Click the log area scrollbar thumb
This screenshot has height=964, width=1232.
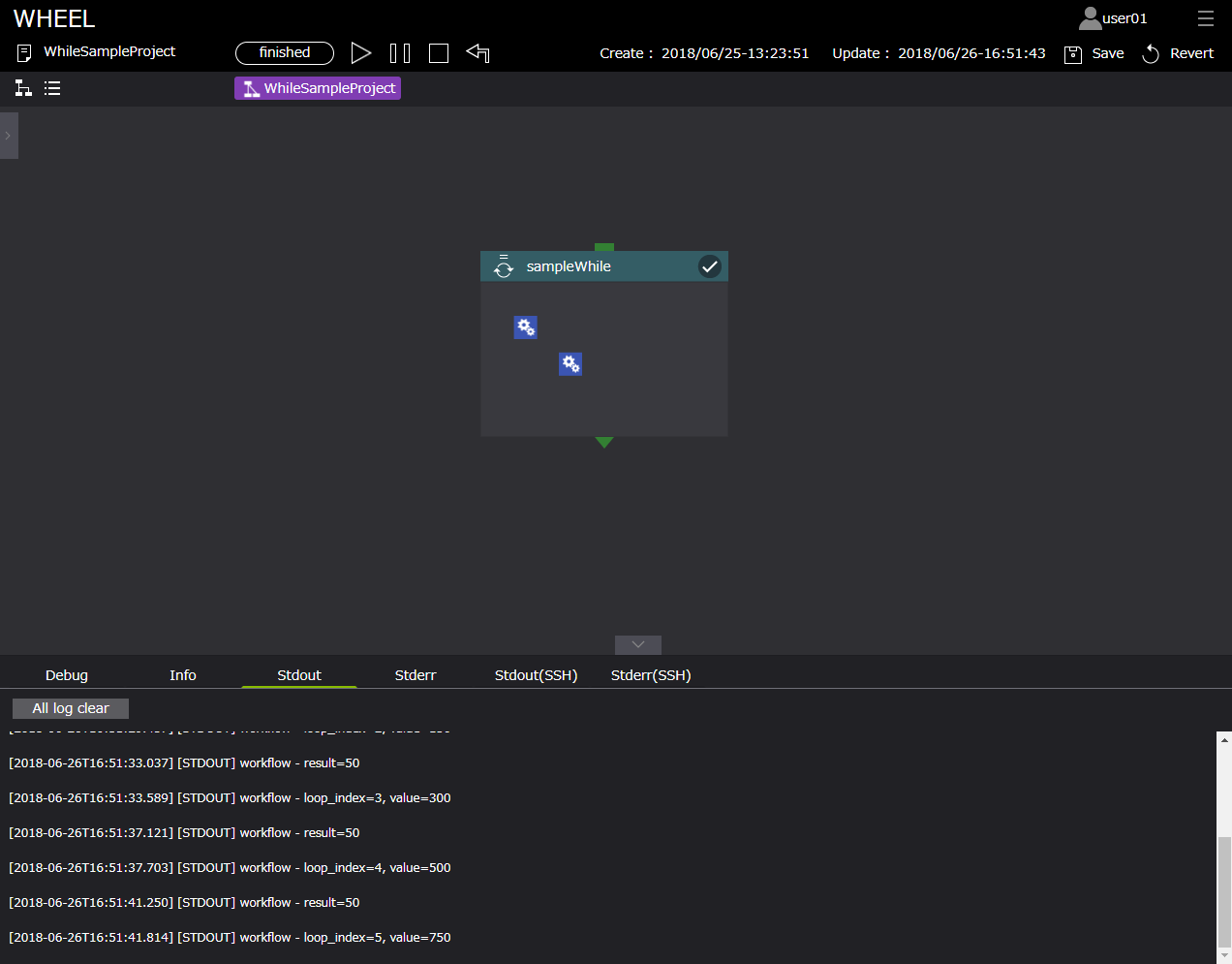click(x=1224, y=891)
